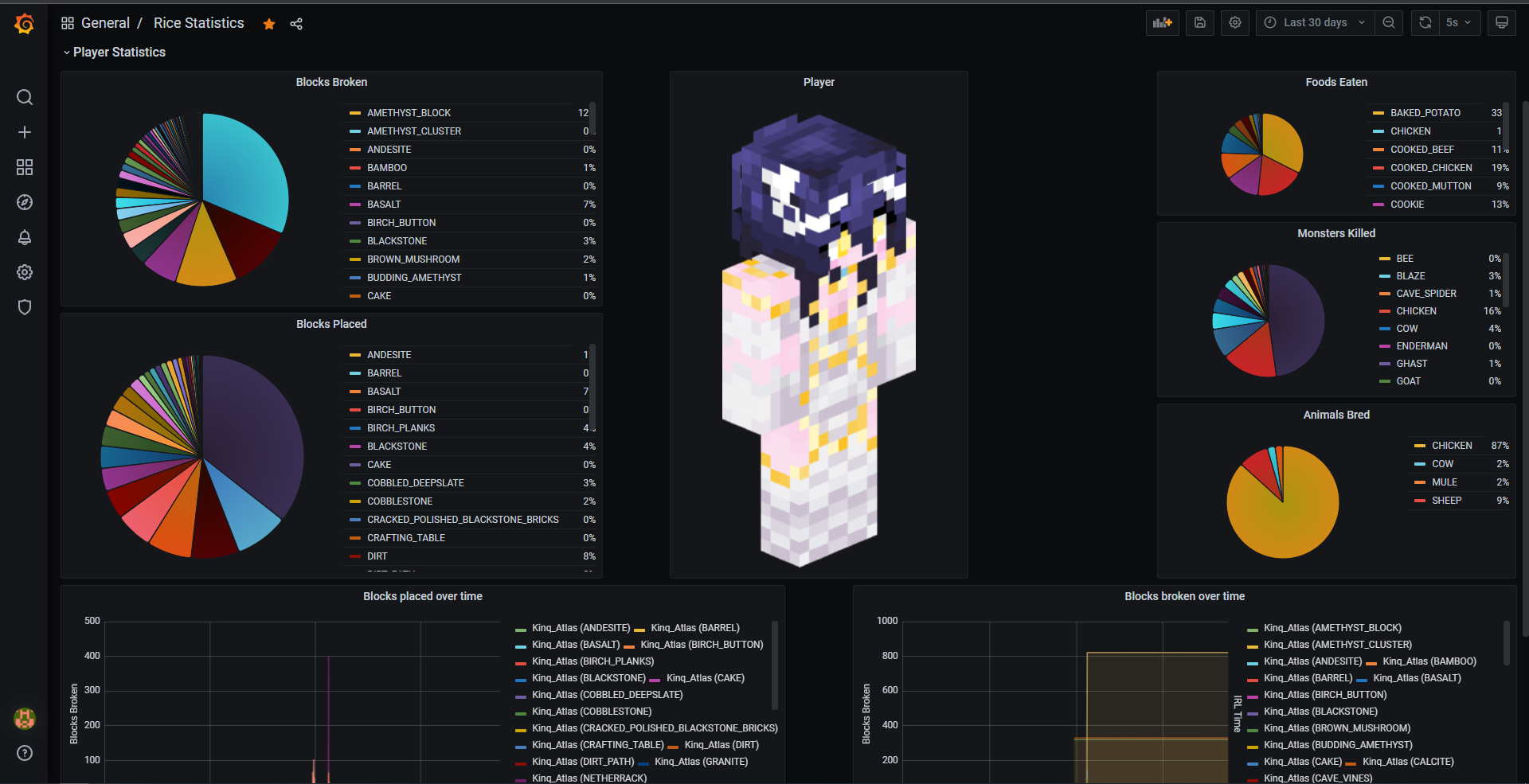Click the CACKED_POLISHED_BLACKSTONE_BRICKS row in Blocks Placed
The image size is (1529, 784).
[x=472, y=520]
